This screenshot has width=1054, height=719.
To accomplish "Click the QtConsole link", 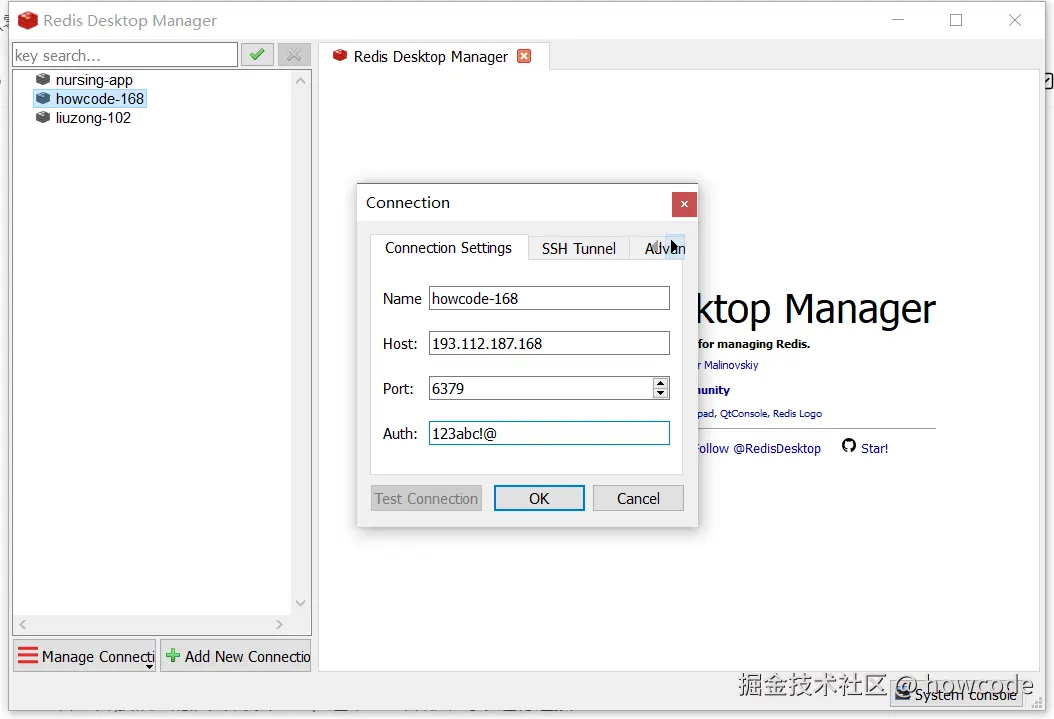I will tap(744, 413).
